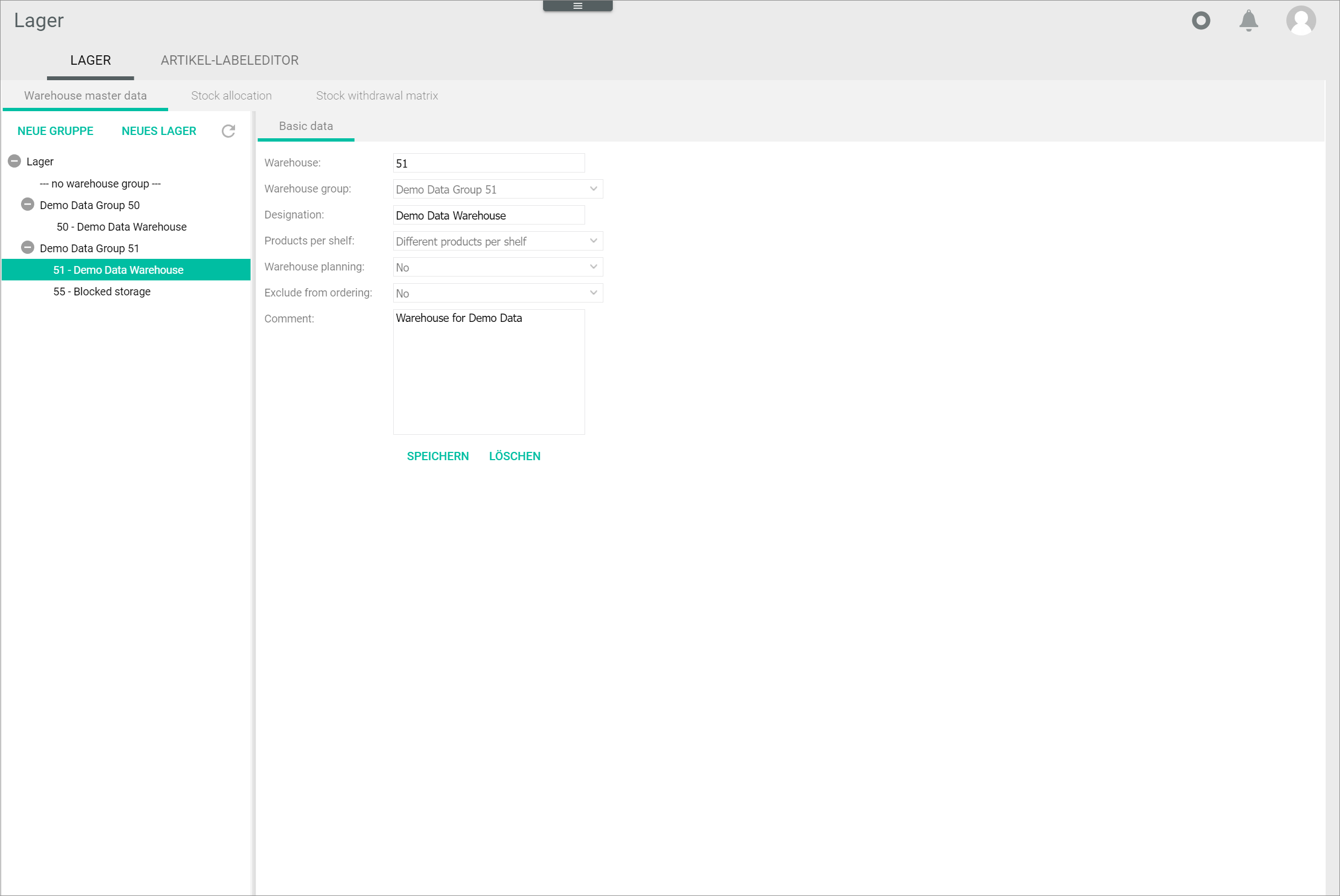Screen dimensions: 1340x896
Task: Click the refresh/reload icon
Action: (x=228, y=130)
